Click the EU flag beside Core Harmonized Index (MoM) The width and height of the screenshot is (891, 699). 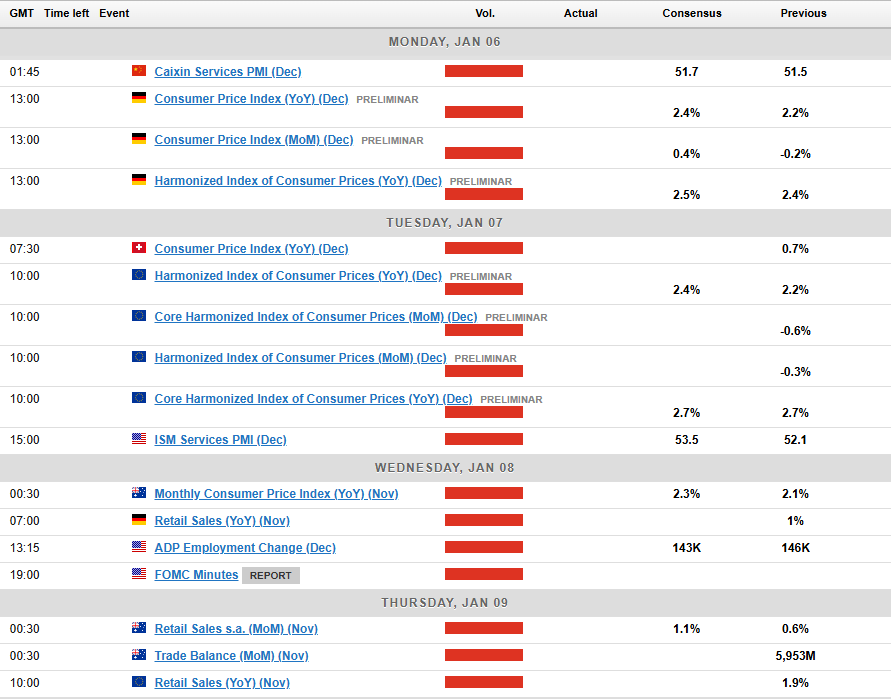(x=139, y=316)
